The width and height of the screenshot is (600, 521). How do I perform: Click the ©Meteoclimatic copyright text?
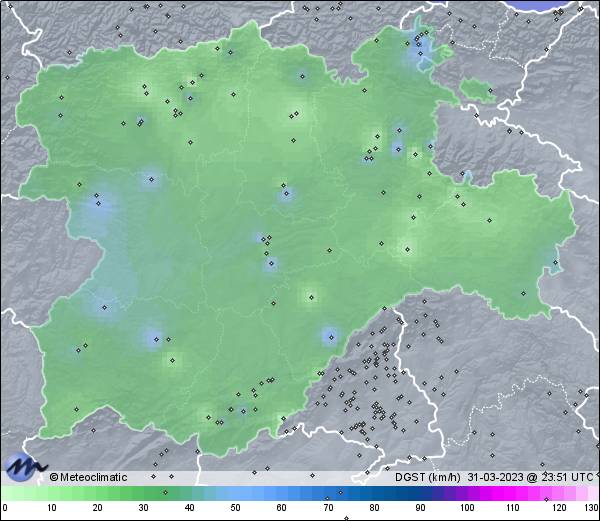[88, 477]
